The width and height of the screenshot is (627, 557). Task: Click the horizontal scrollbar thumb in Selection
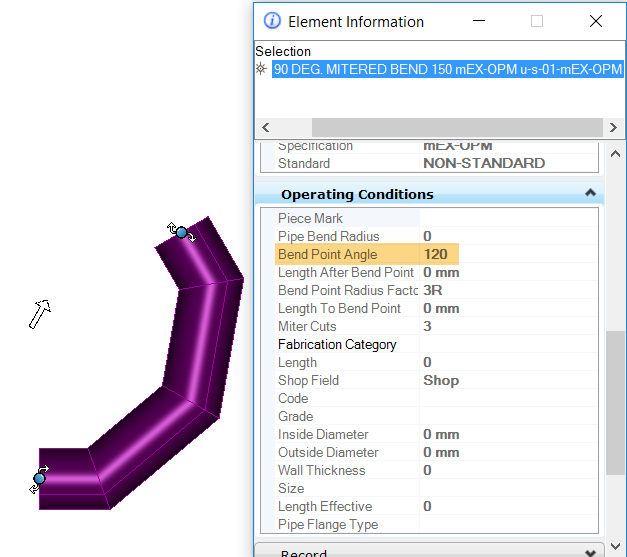tap(457, 128)
